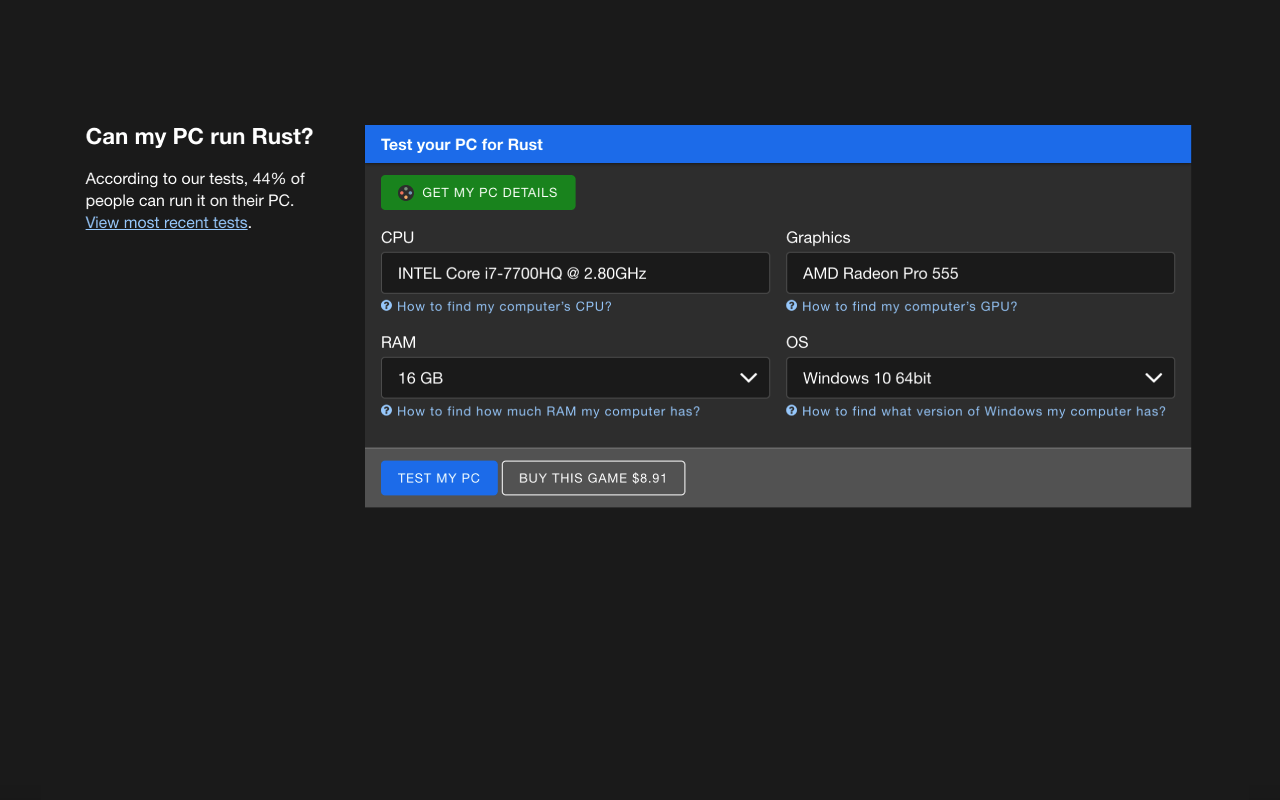Click the Can my PC run Rust? heading
The image size is (1280, 800).
click(x=200, y=137)
